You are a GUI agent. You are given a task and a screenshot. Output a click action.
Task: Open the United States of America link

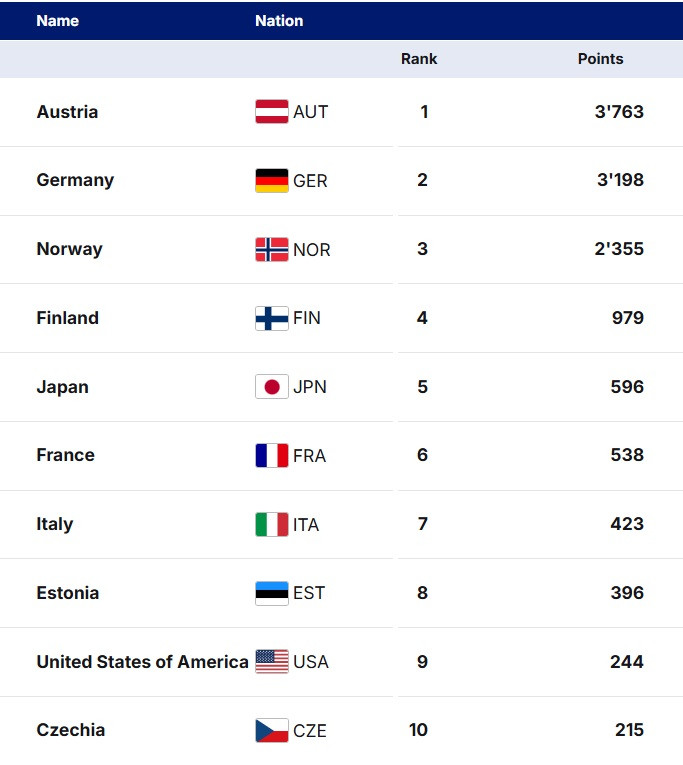point(142,662)
